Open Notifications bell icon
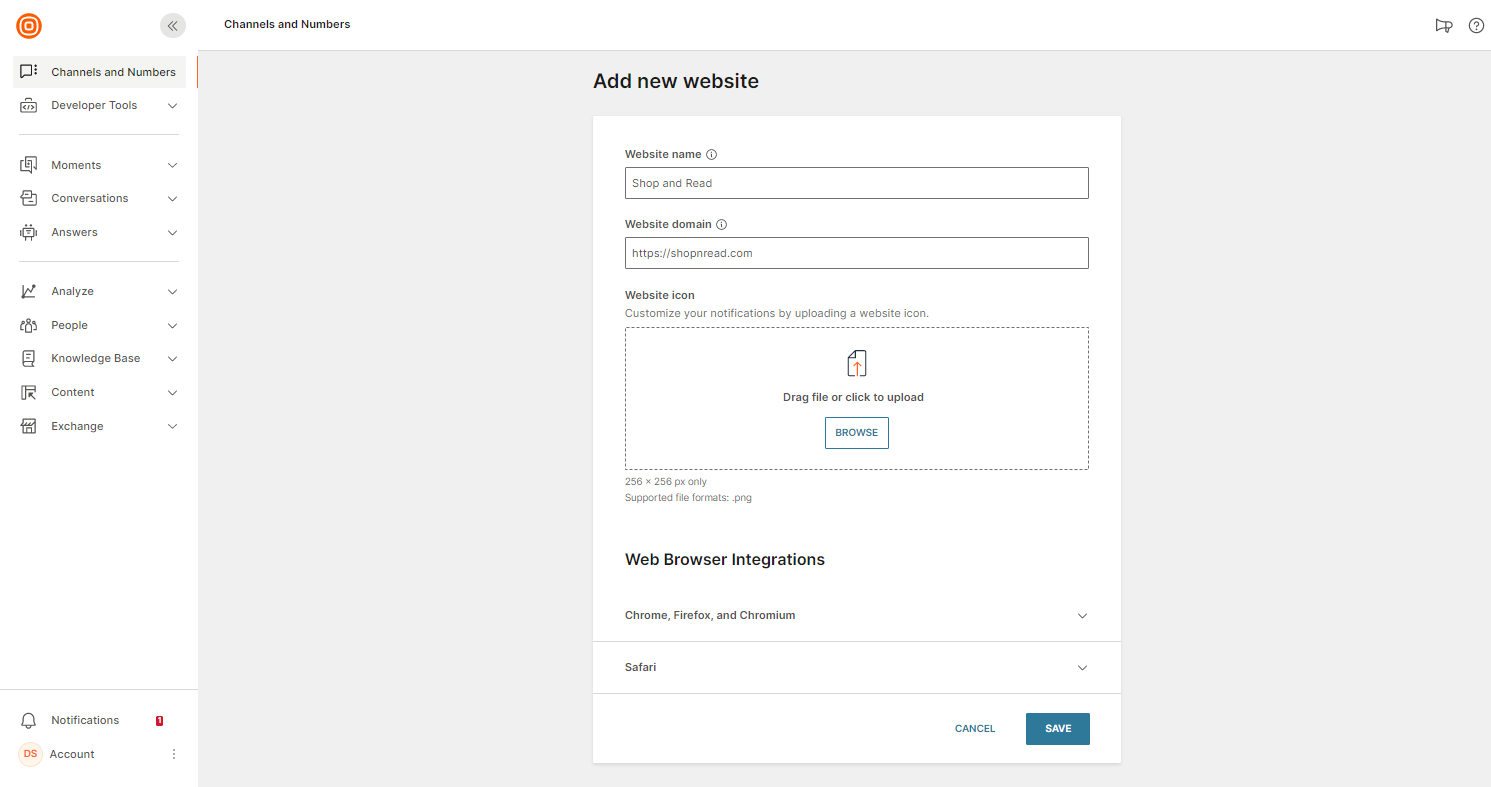 tap(29, 720)
